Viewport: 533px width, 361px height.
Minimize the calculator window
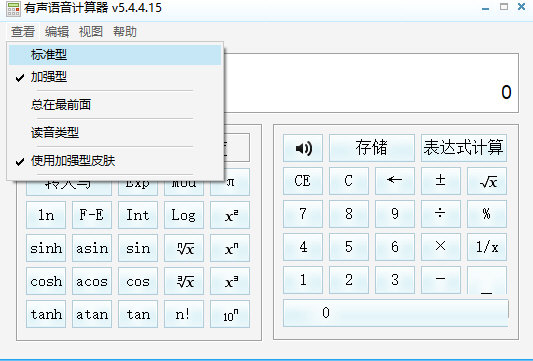pyautogui.click(x=486, y=8)
